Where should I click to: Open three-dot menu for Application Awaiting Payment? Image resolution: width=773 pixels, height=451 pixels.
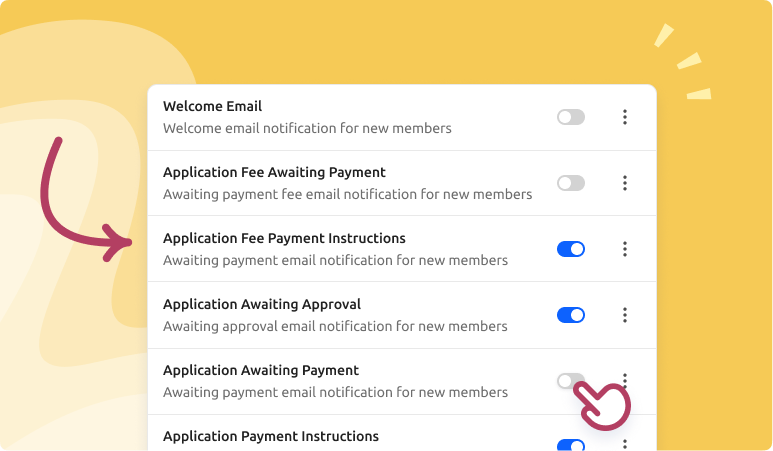625,380
